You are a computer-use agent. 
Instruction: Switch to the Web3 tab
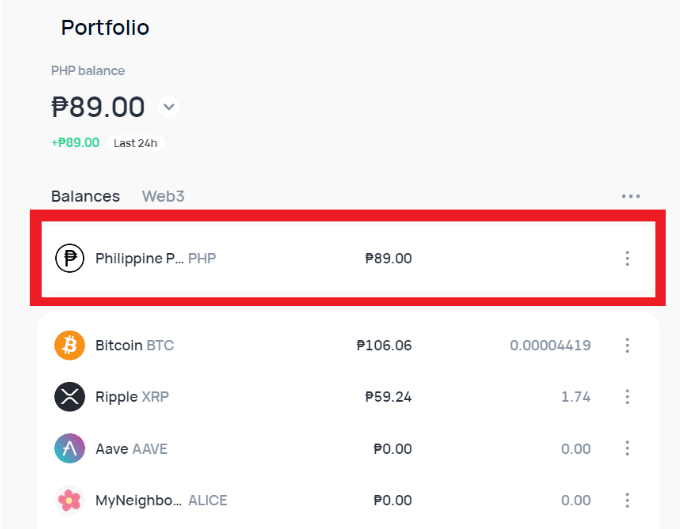tap(163, 197)
